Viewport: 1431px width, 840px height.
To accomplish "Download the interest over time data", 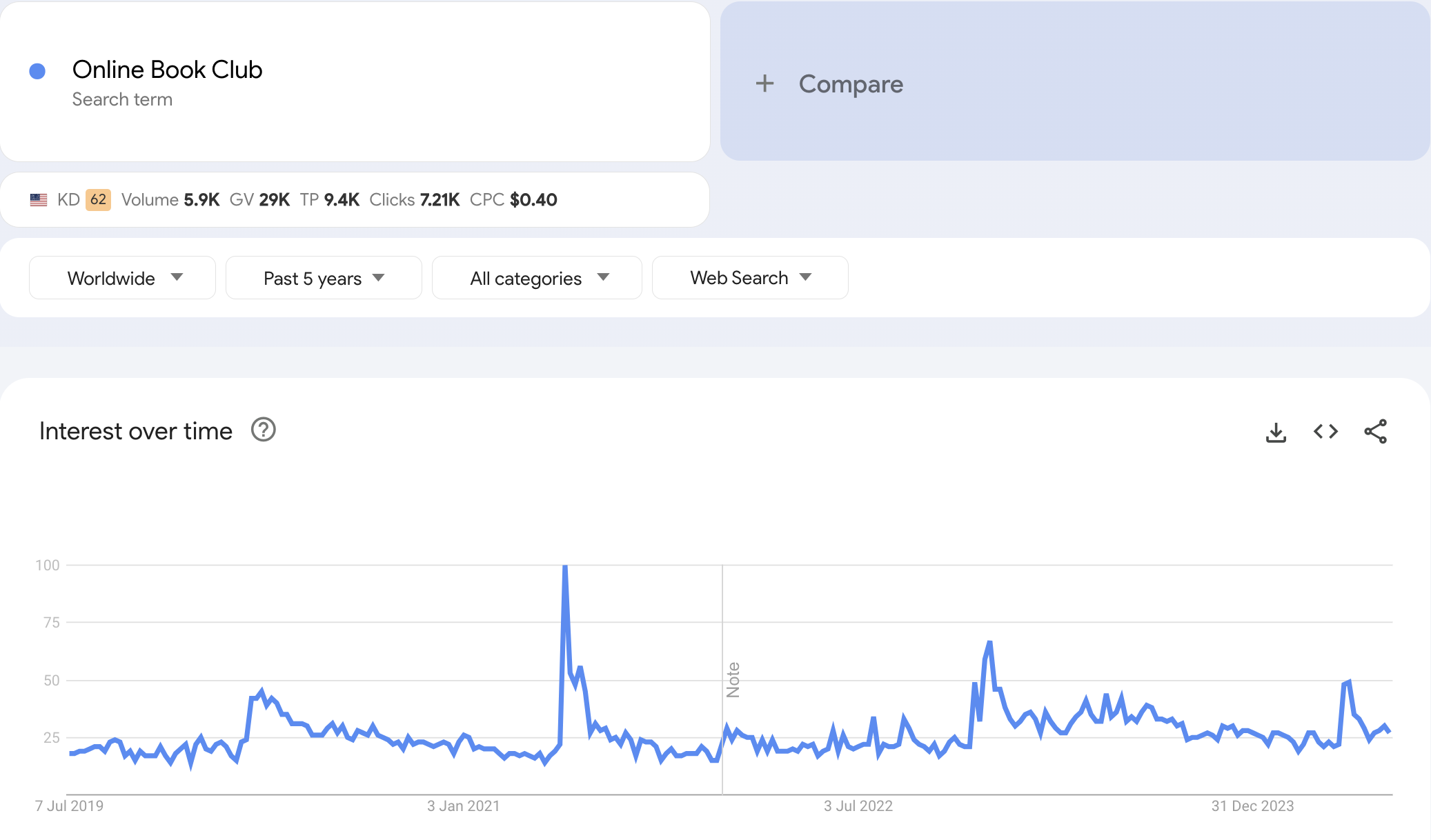I will [1276, 432].
